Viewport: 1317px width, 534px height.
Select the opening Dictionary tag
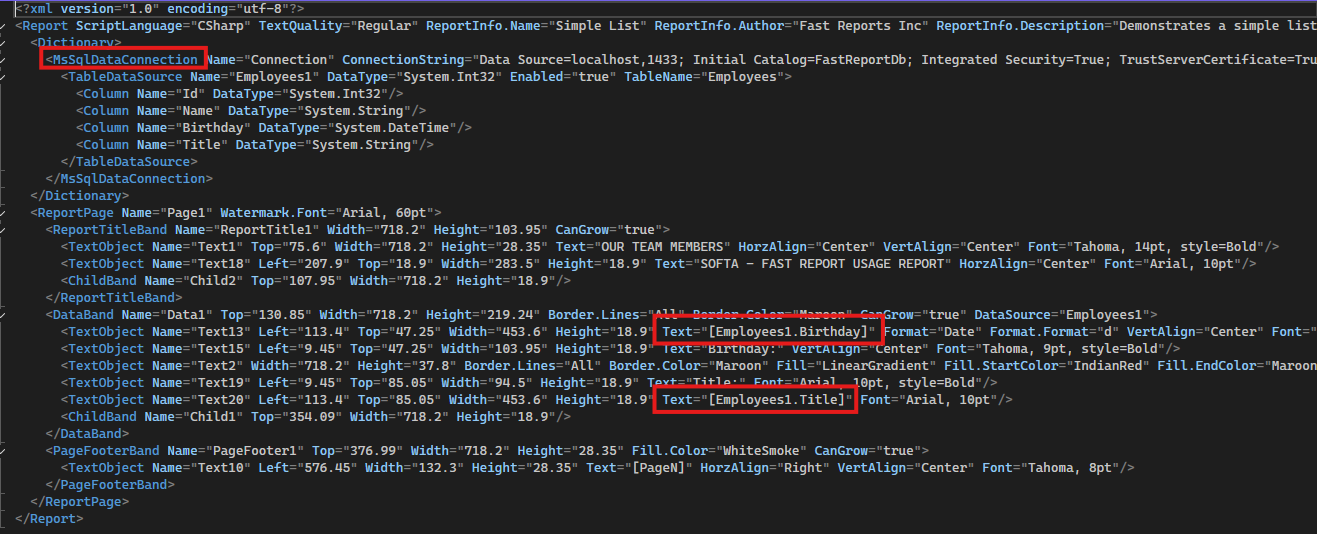coord(75,42)
